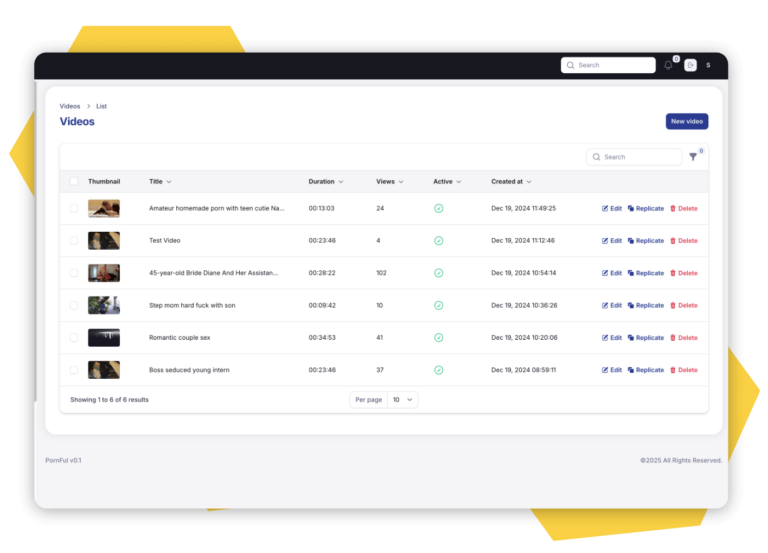This screenshot has height=553, width=768.
Task: Click the duration '00:34:53'
Action: (x=322, y=337)
